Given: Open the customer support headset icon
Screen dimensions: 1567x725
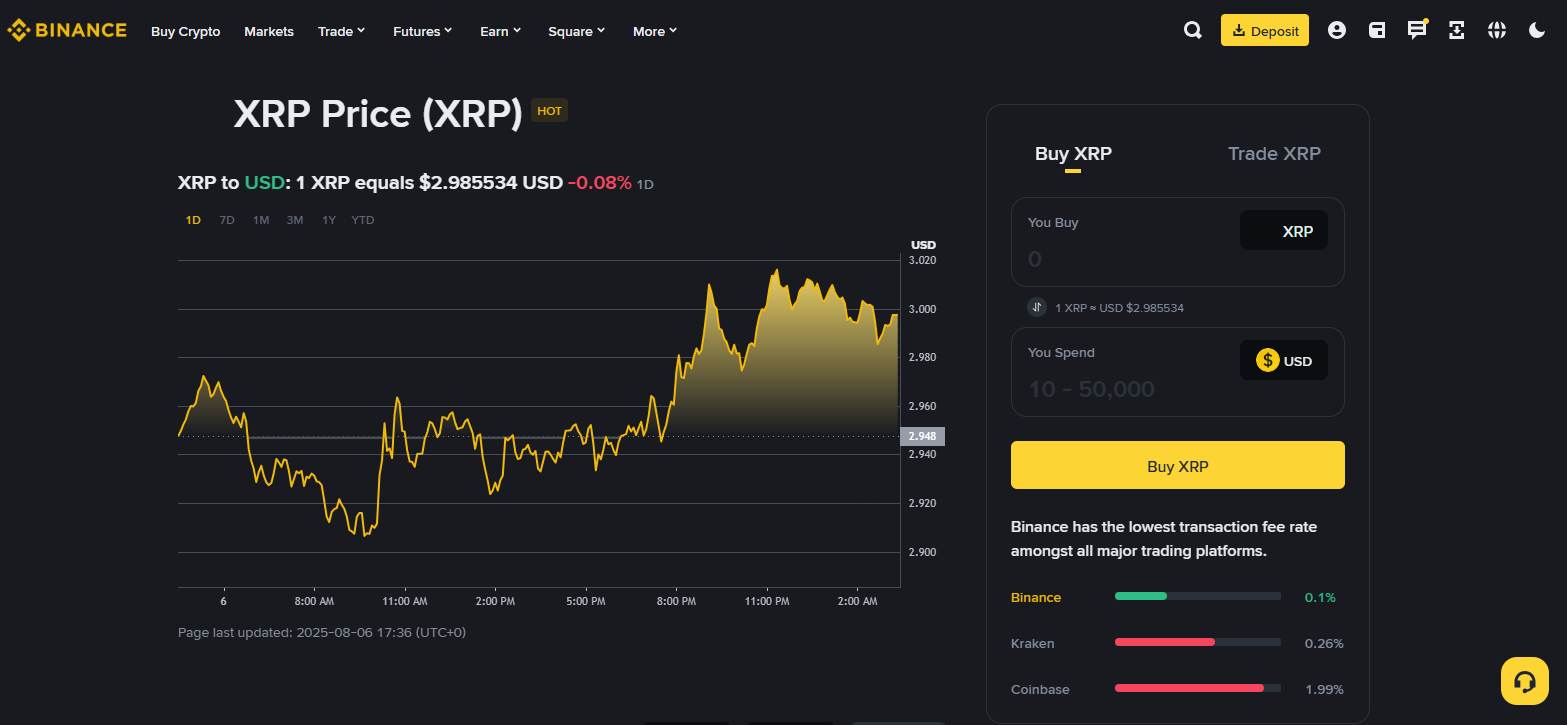Looking at the screenshot, I should (1525, 681).
